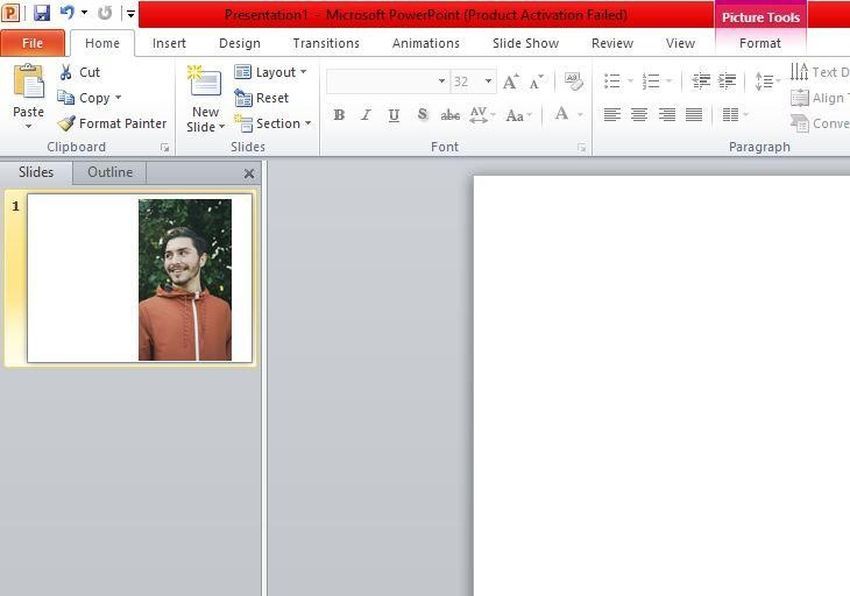Open the font size dropdown
Viewport: 850px width, 596px height.
[x=488, y=82]
